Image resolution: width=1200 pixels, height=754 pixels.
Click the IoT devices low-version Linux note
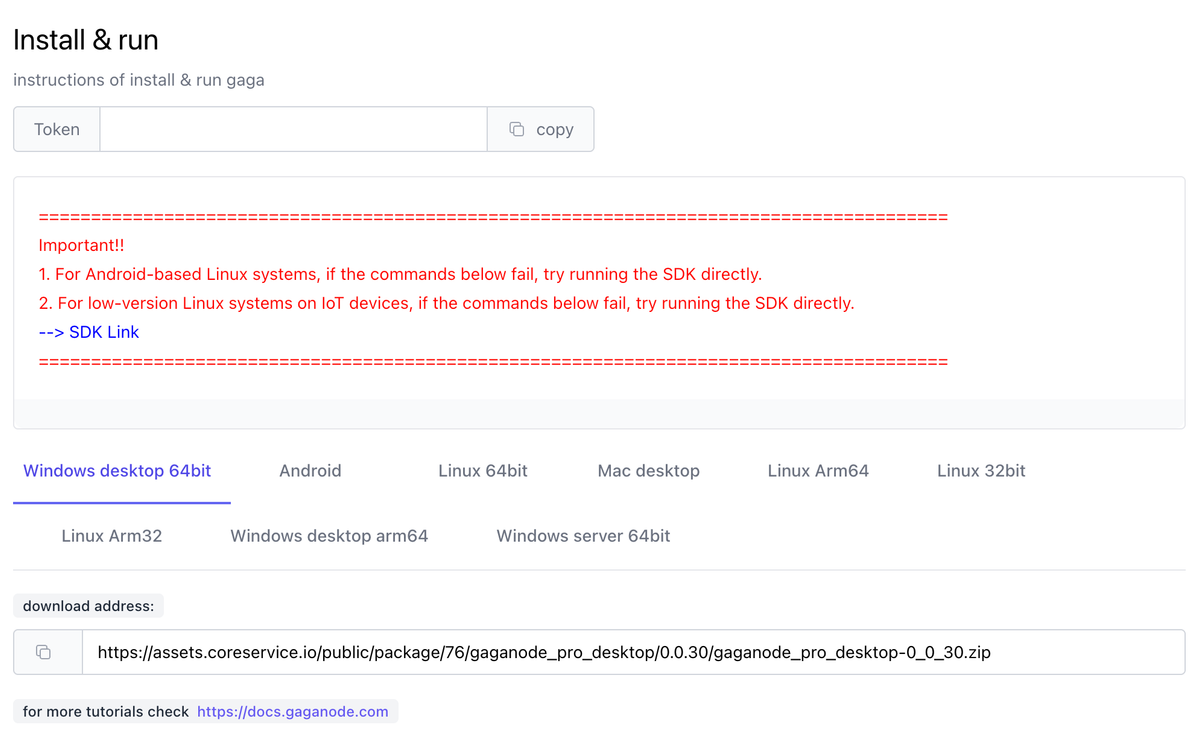(x=446, y=303)
